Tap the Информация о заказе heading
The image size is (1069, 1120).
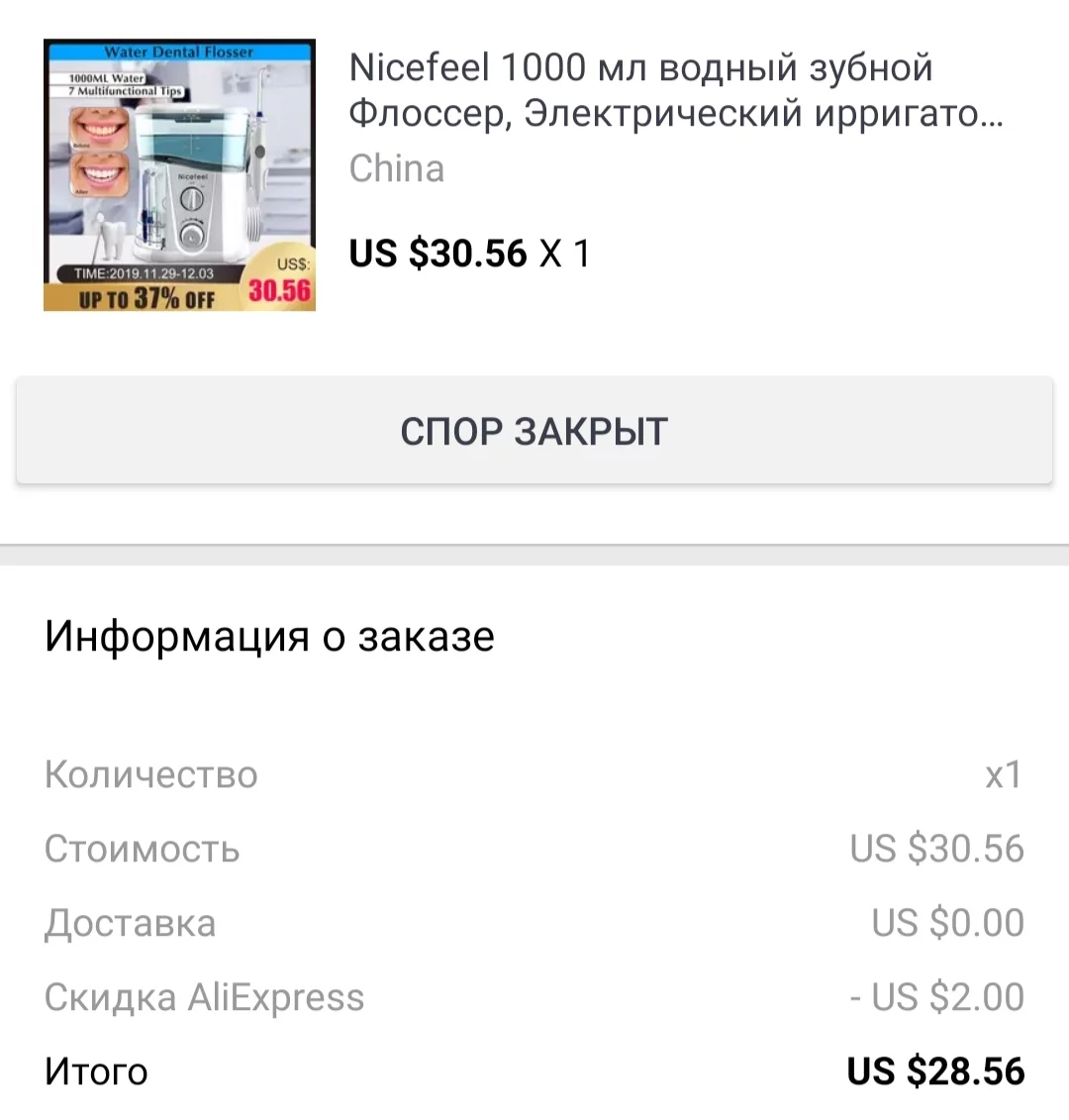[x=269, y=636]
